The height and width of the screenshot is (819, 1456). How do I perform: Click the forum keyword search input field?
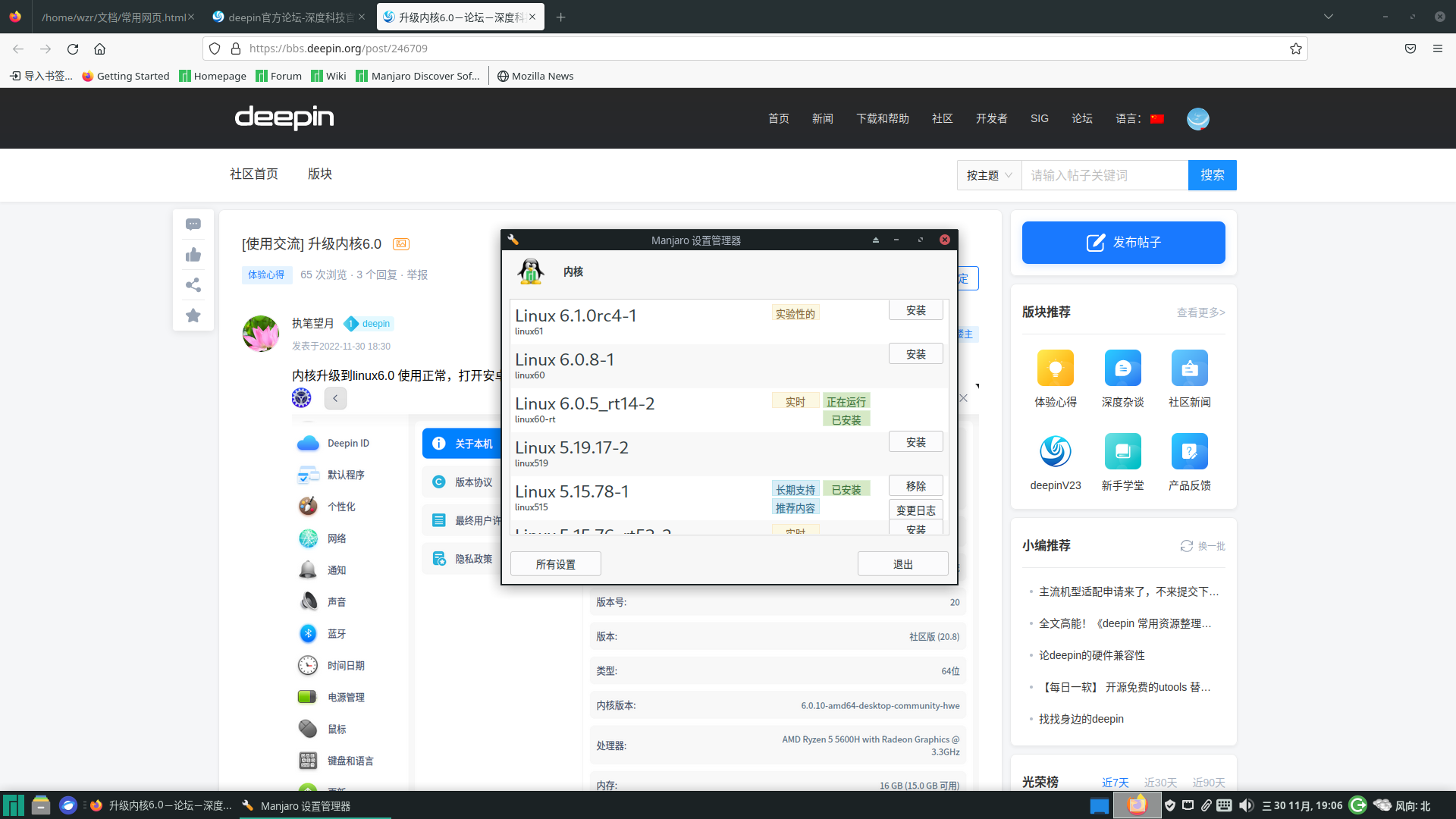(x=1104, y=174)
